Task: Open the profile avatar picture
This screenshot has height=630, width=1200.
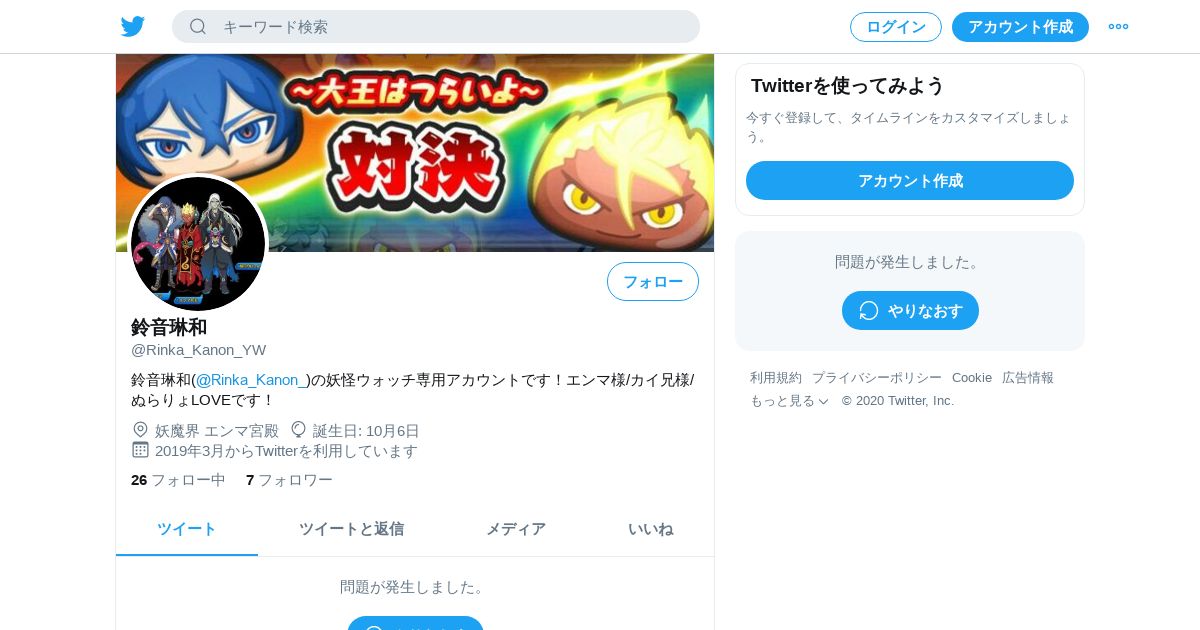Action: [x=198, y=244]
